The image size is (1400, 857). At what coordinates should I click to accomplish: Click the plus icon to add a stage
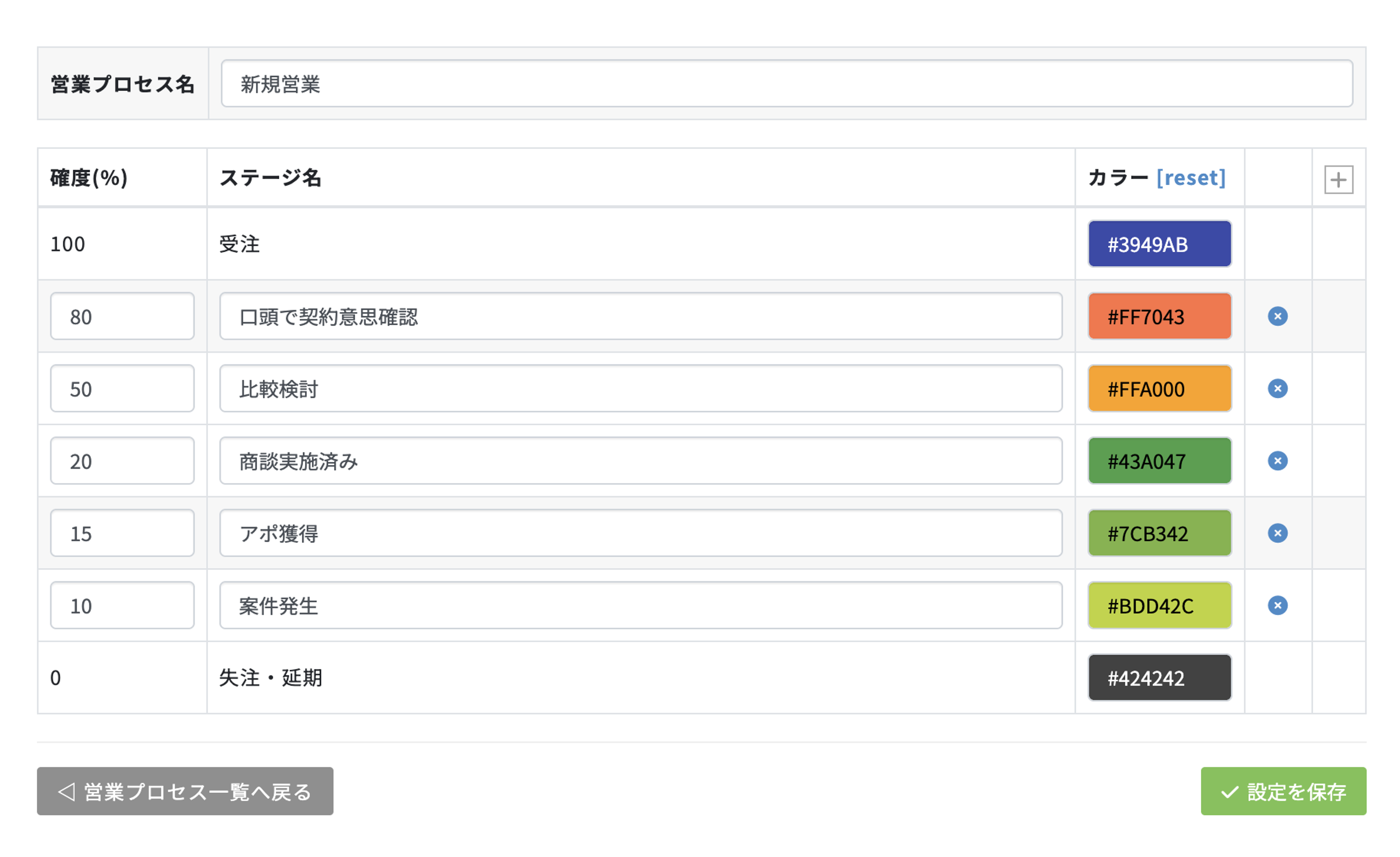coord(1338,180)
